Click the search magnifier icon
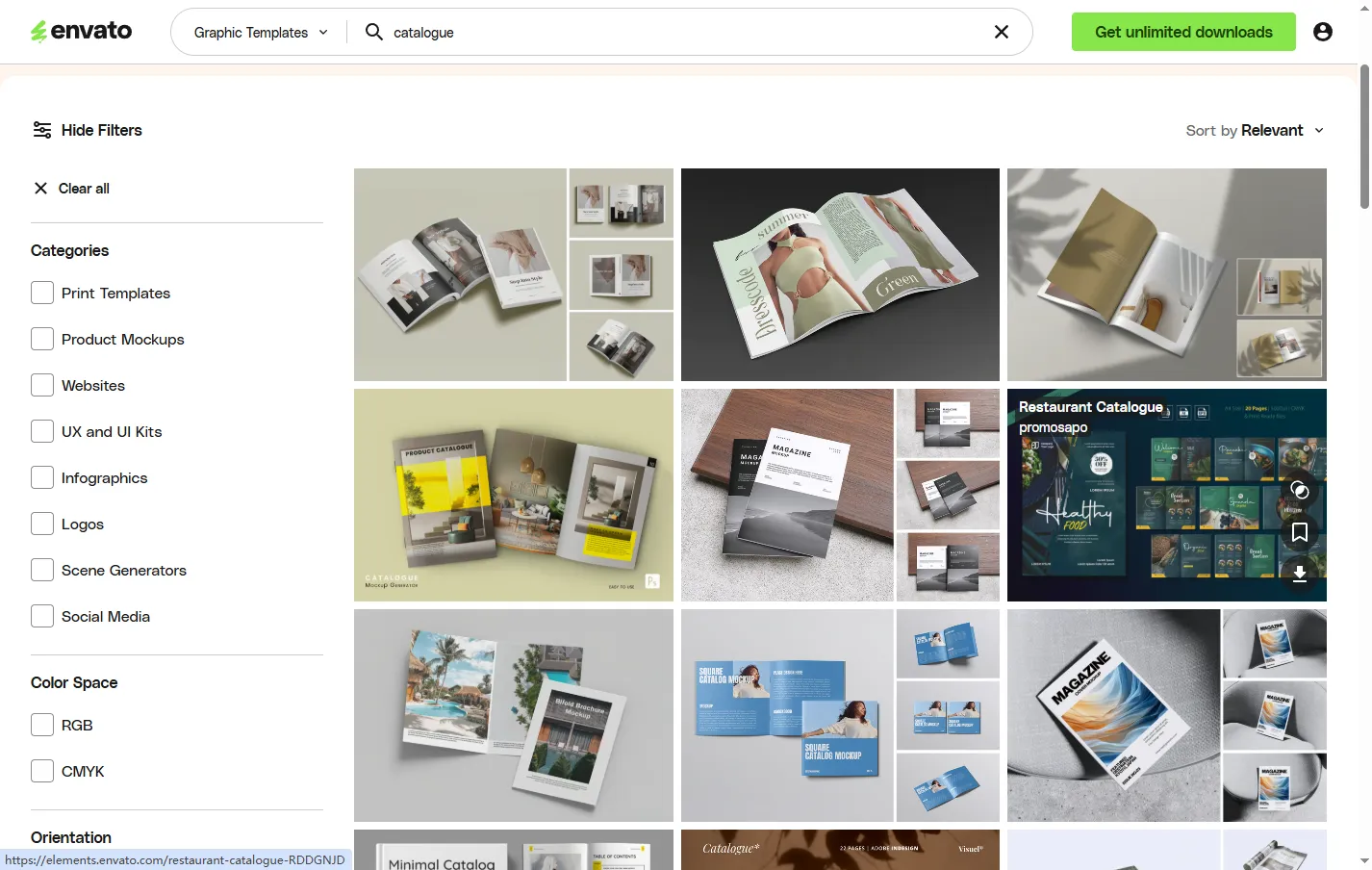Screen dimensions: 1372x870 click(x=374, y=32)
